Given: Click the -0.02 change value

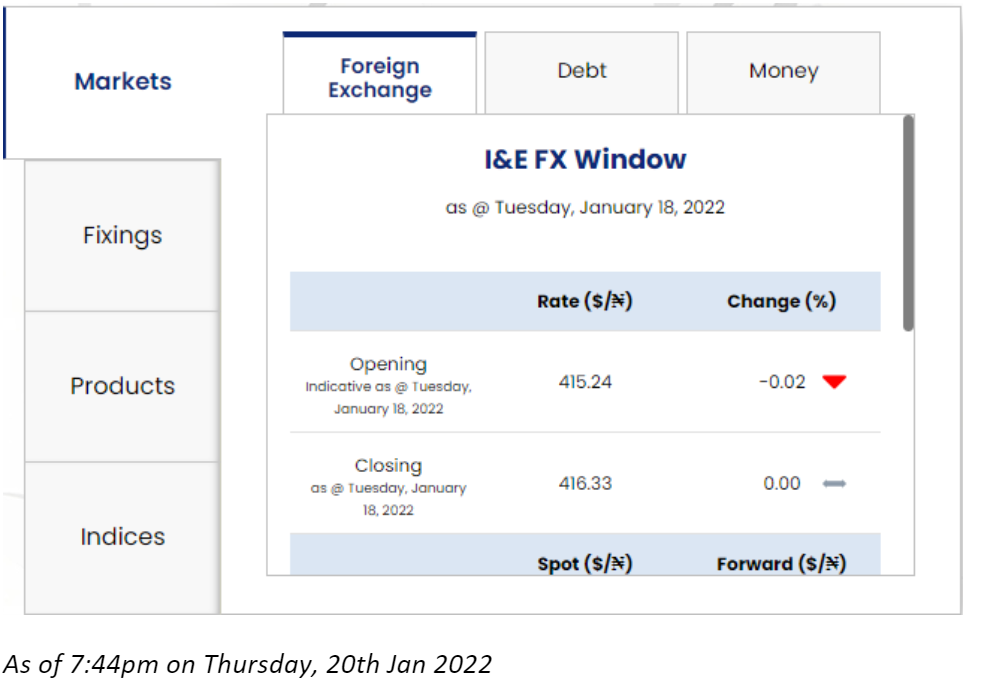Looking at the screenshot, I should pyautogui.click(x=781, y=382).
